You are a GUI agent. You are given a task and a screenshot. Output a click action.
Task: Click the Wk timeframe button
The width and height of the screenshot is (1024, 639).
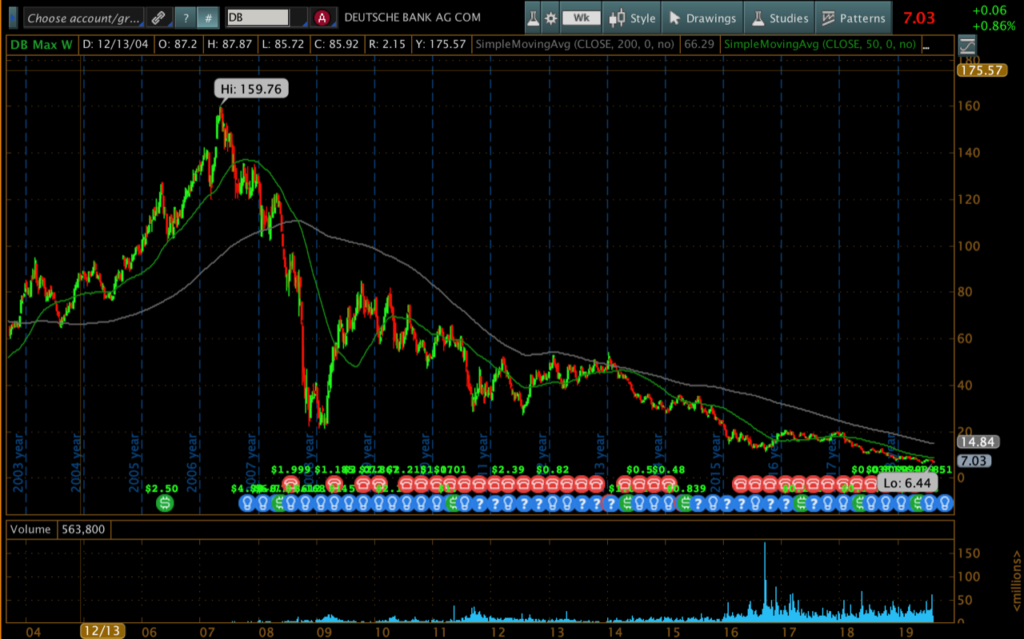[x=581, y=18]
